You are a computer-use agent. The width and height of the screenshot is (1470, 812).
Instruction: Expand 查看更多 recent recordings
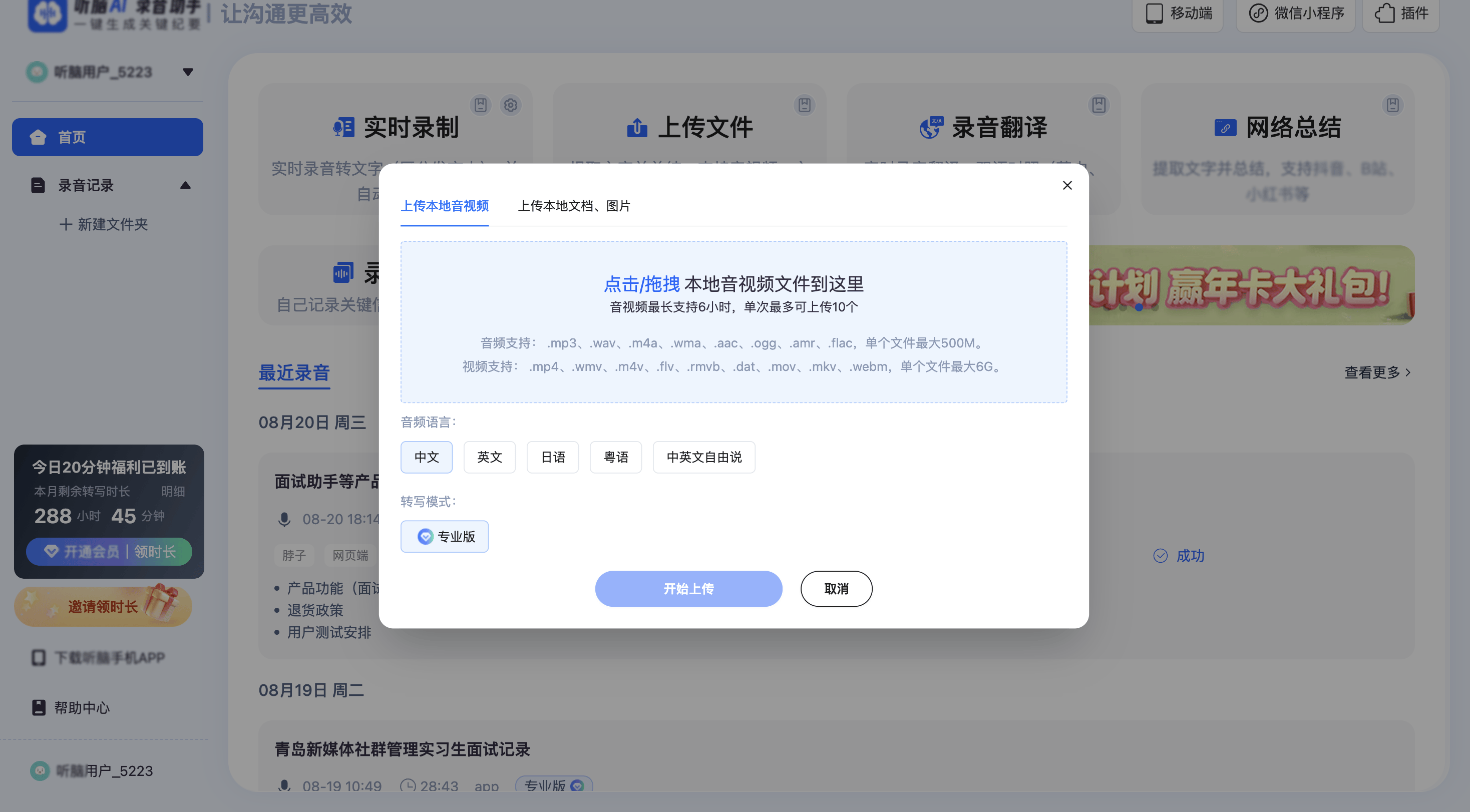coord(1376,372)
